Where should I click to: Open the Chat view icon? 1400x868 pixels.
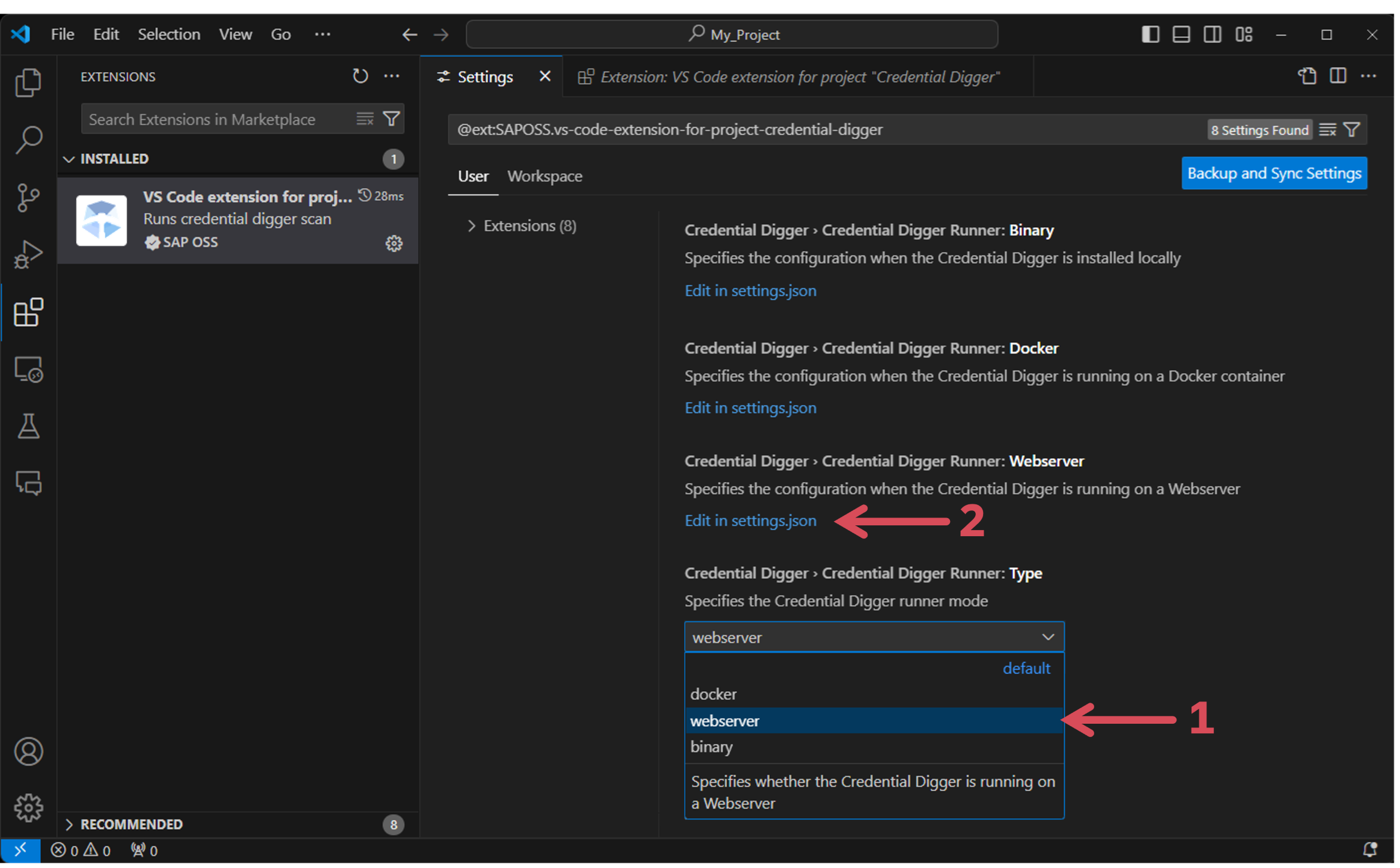click(x=28, y=483)
